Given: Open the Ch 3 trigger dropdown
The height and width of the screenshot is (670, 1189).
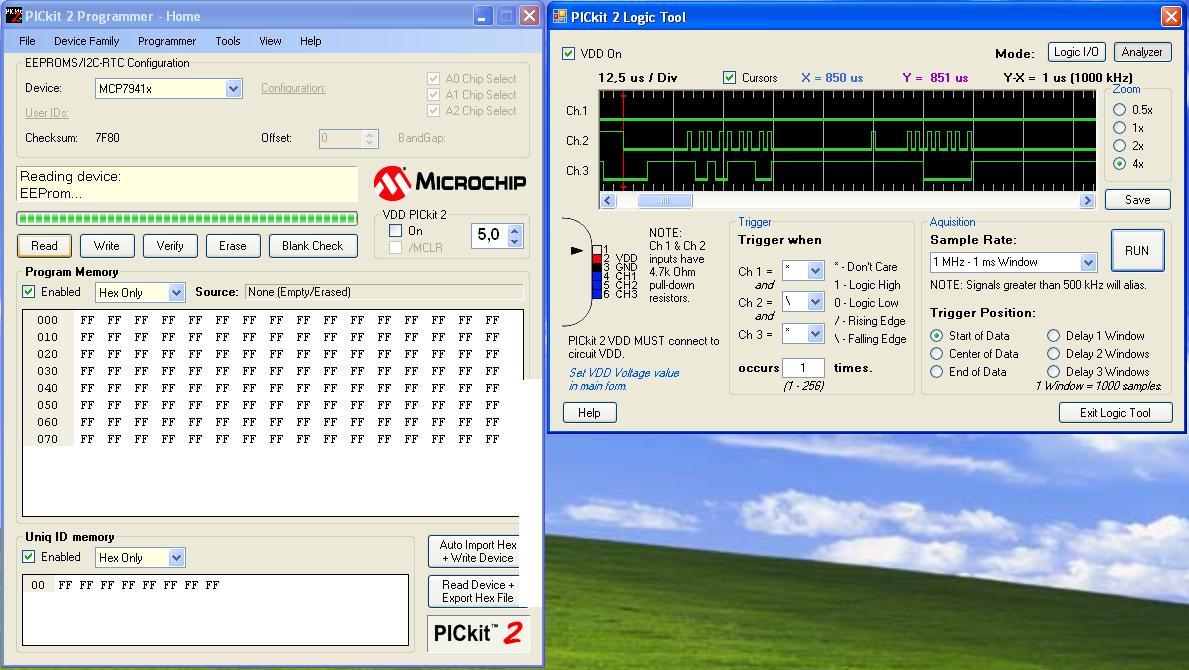Looking at the screenshot, I should 815,333.
